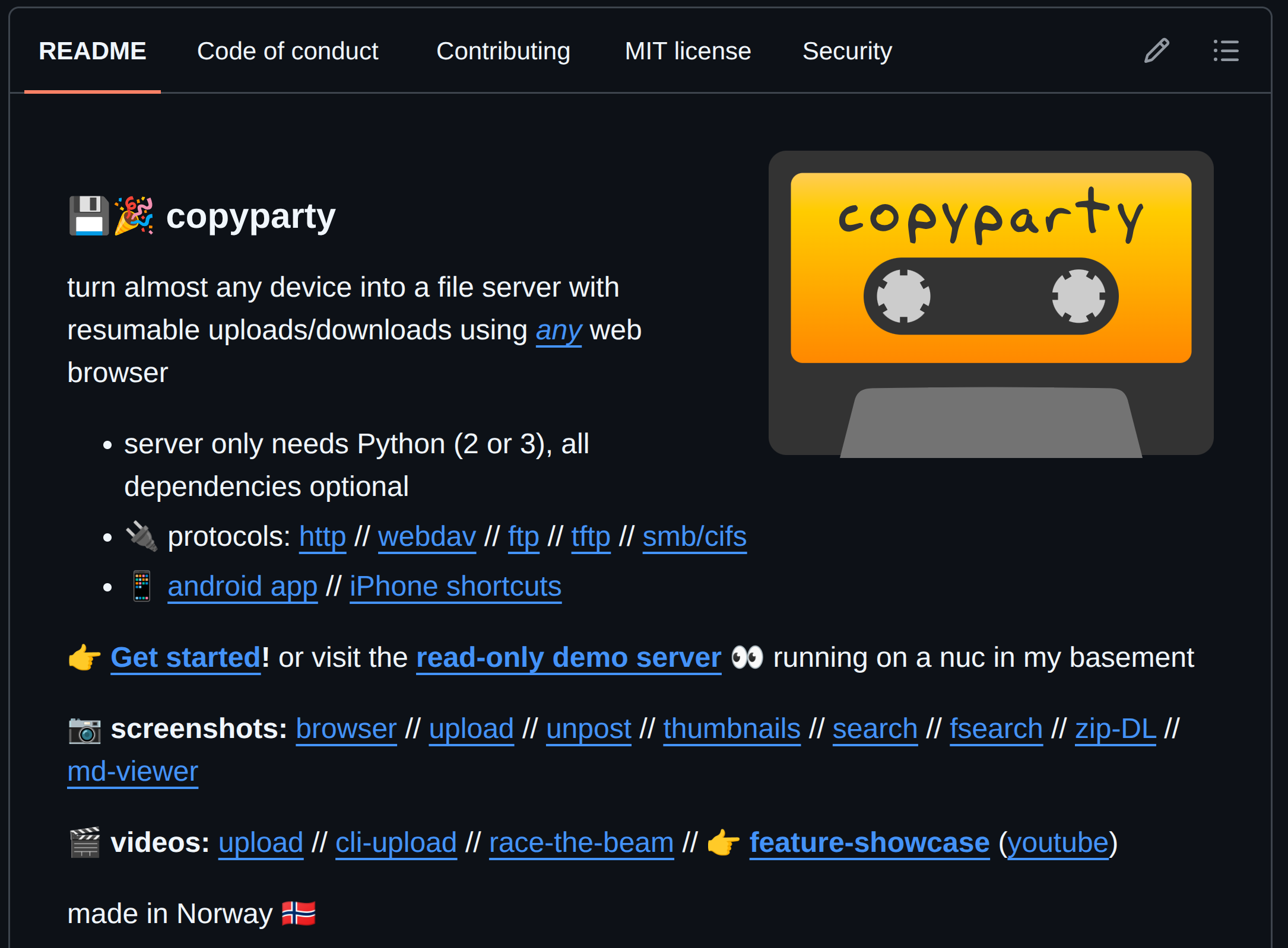1288x948 pixels.
Task: Open the android app link
Action: [x=242, y=586]
